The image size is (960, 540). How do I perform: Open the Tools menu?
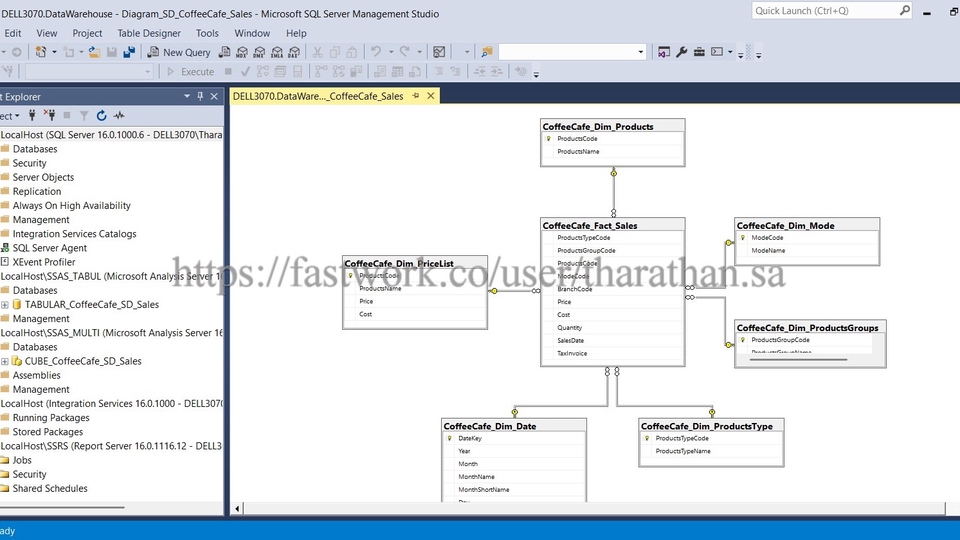click(x=207, y=33)
